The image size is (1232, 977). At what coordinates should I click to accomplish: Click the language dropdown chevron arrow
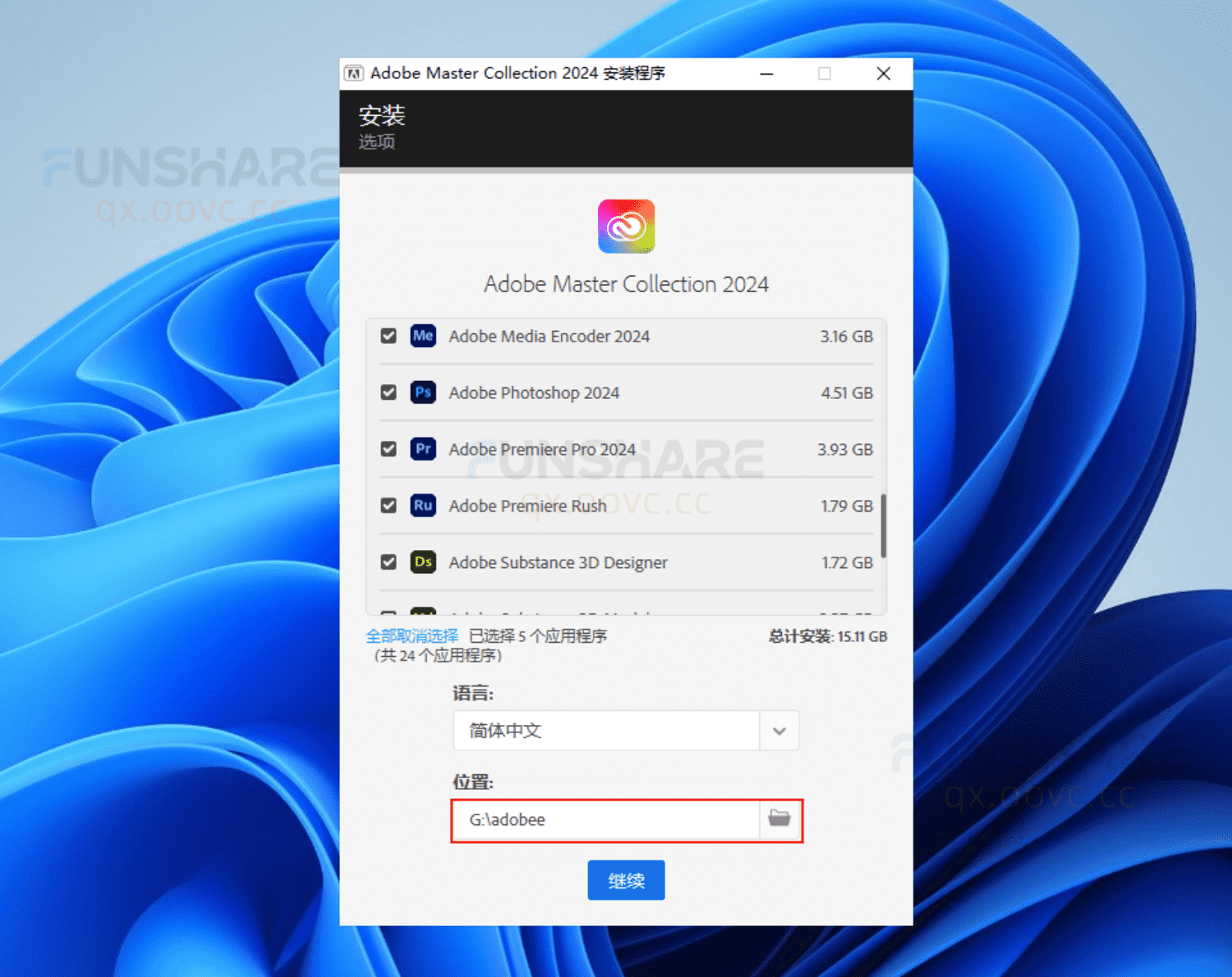point(779,731)
